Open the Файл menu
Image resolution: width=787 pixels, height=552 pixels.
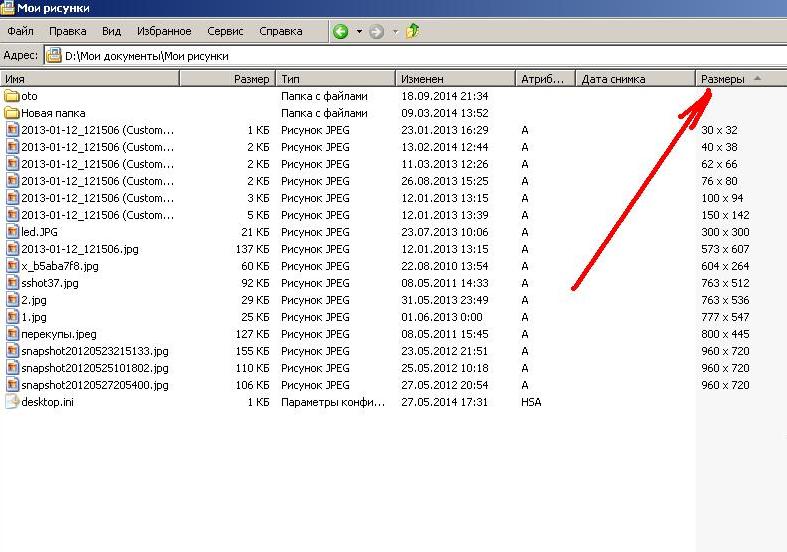tap(20, 31)
